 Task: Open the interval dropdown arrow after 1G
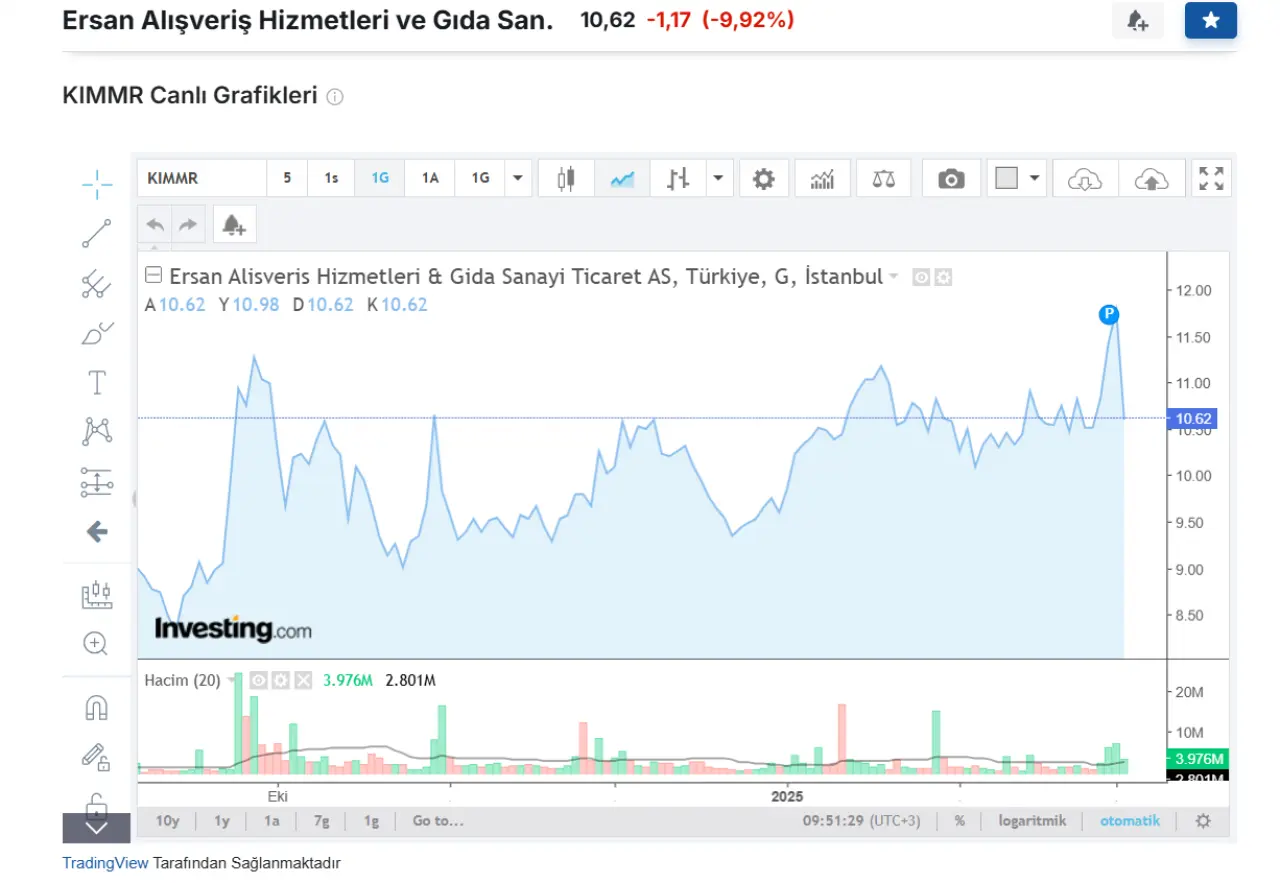[517, 179]
